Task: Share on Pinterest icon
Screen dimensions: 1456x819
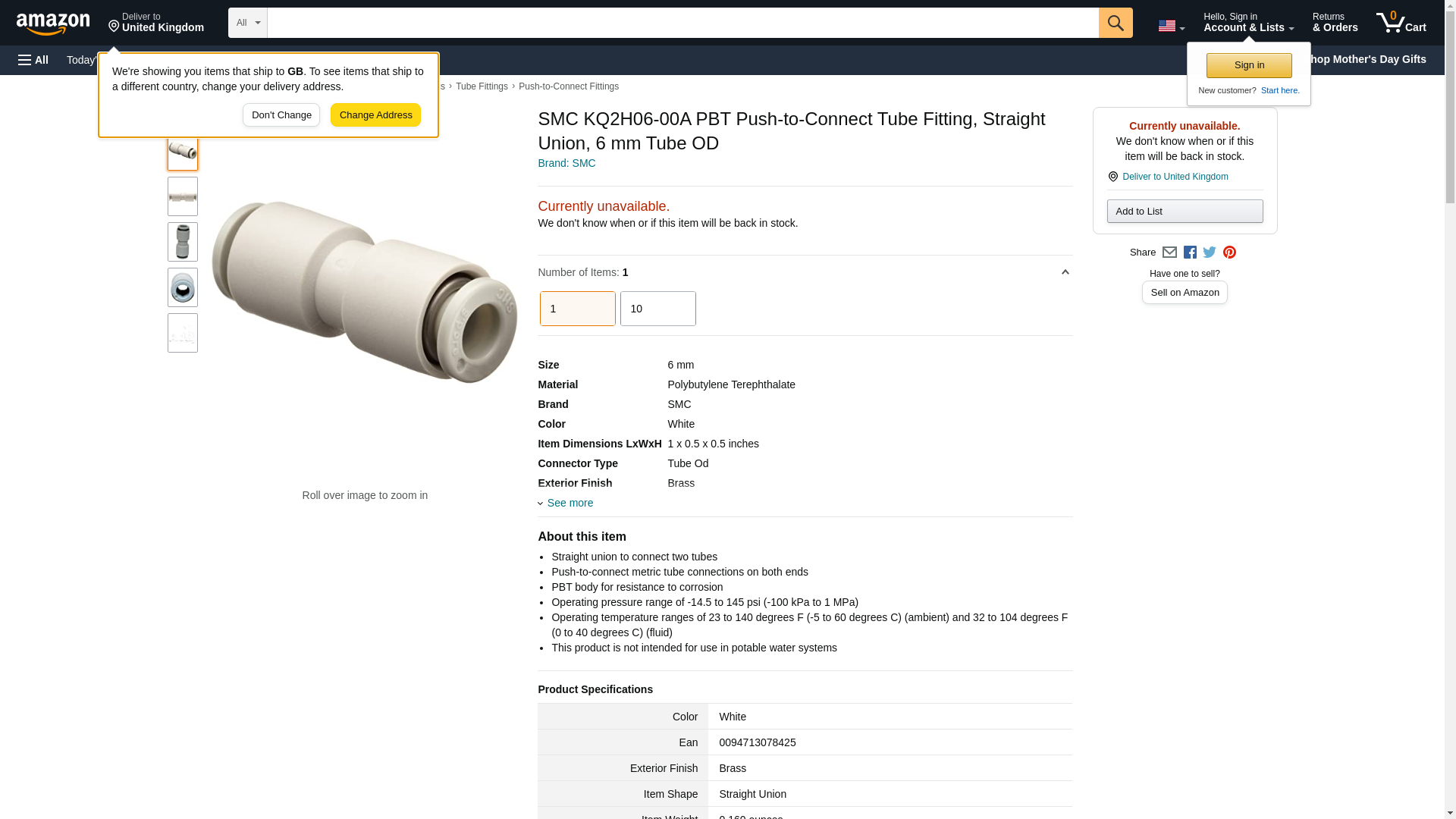Action: (1229, 253)
